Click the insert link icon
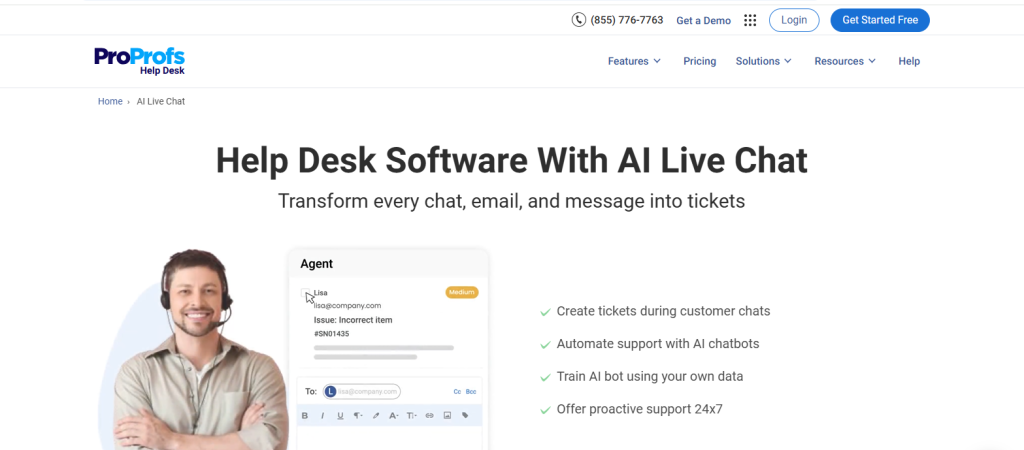 [429, 415]
